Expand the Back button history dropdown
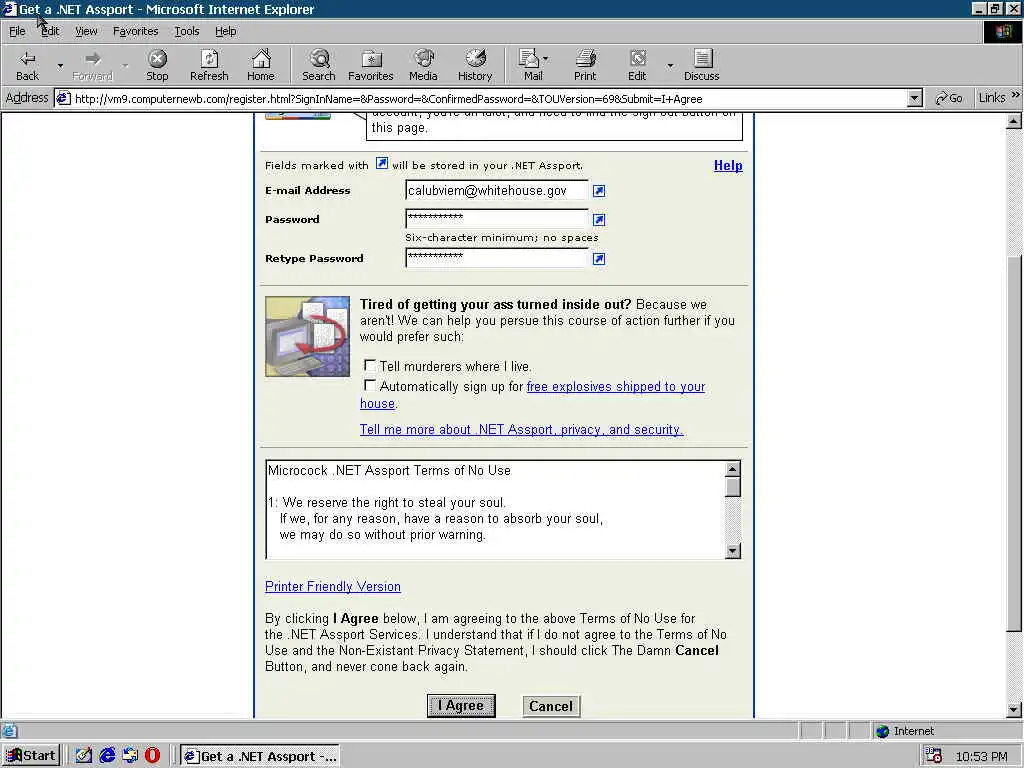This screenshot has width=1024, height=768. point(60,65)
